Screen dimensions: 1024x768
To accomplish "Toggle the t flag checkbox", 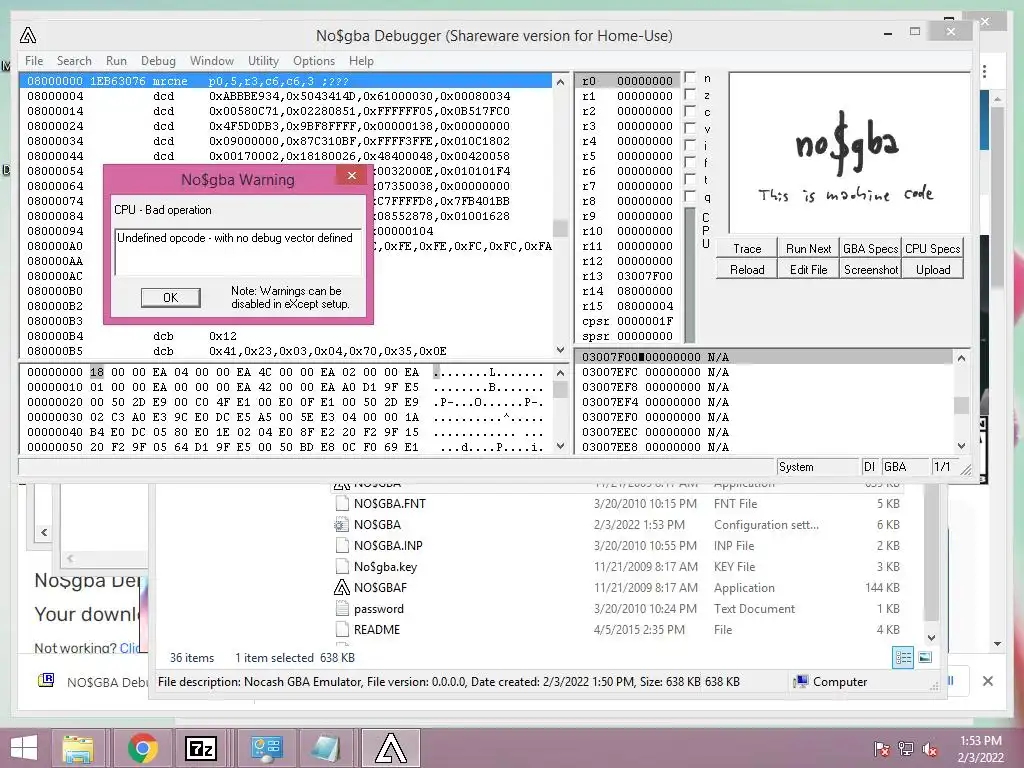I will (x=690, y=180).
